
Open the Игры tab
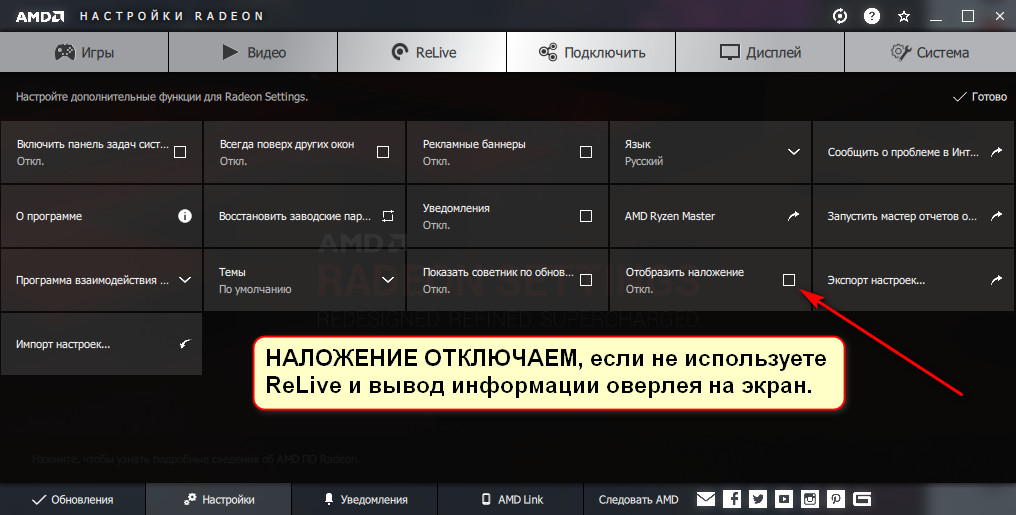[84, 52]
